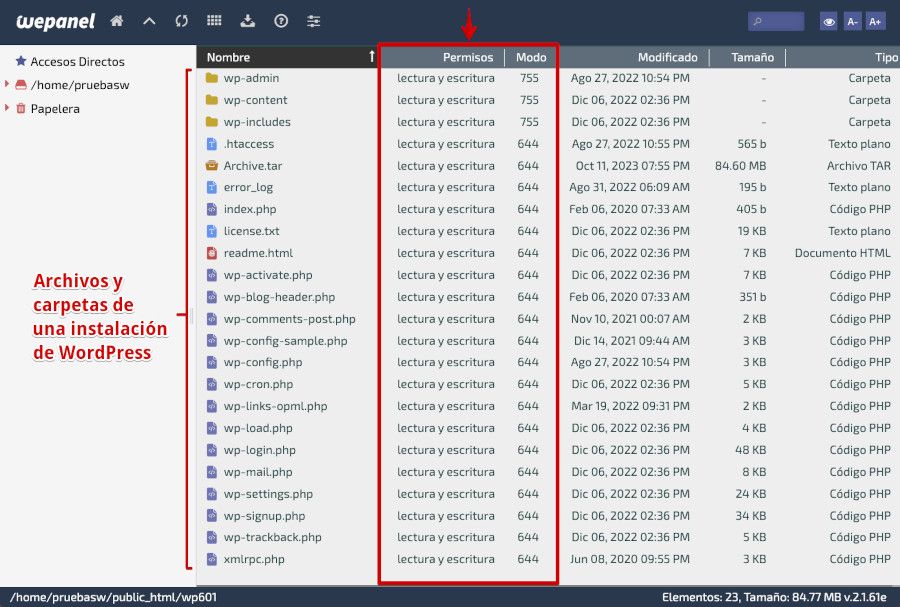This screenshot has height=607, width=900.
Task: Click the 84.60 MB size value
Action: (x=740, y=166)
